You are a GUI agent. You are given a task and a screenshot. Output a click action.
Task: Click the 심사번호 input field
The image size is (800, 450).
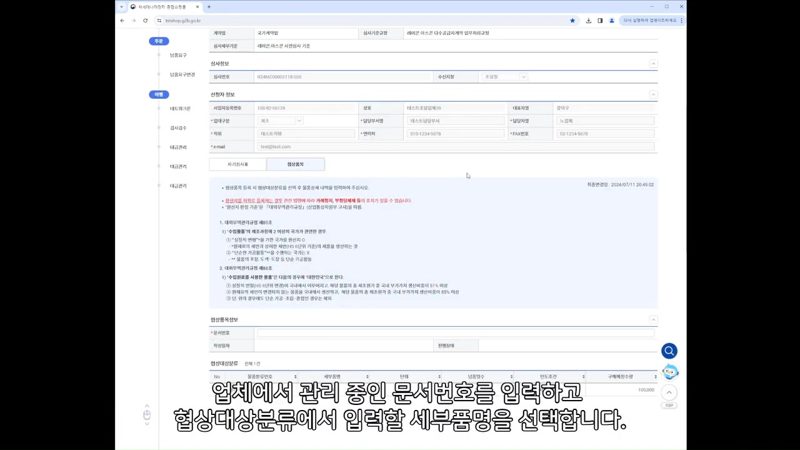pyautogui.click(x=343, y=77)
